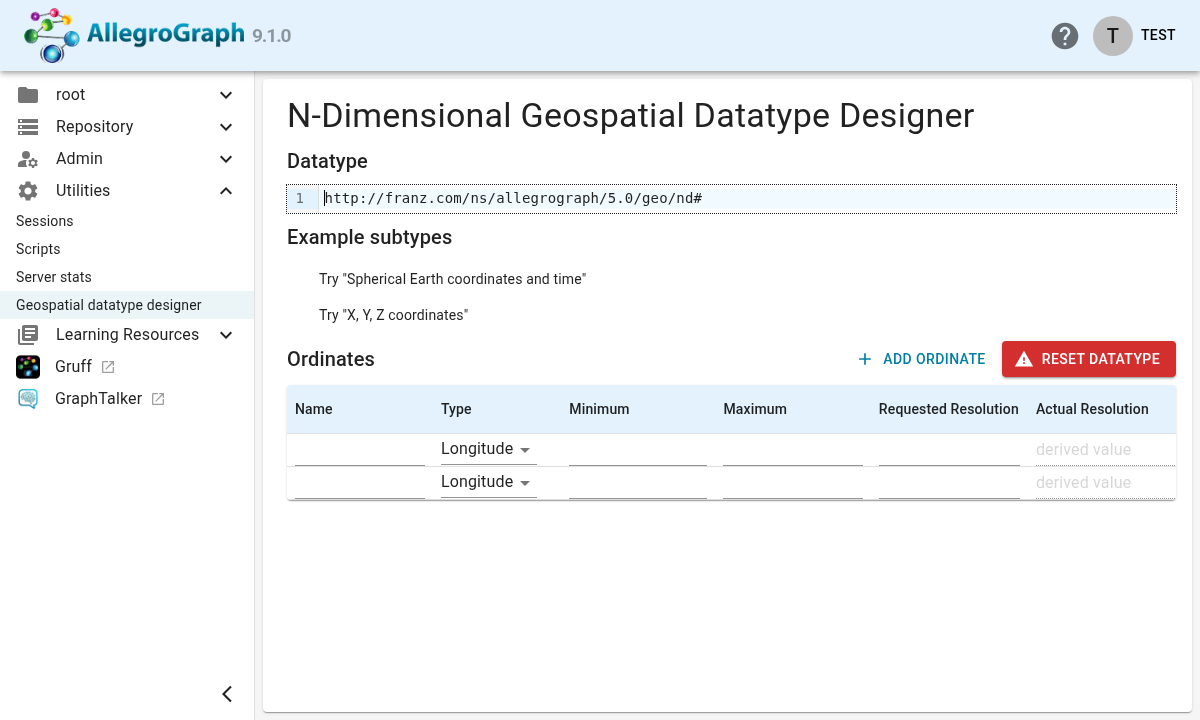Collapse the Utilities section chevron
Image resolution: width=1200 pixels, height=720 pixels.
pyautogui.click(x=226, y=191)
